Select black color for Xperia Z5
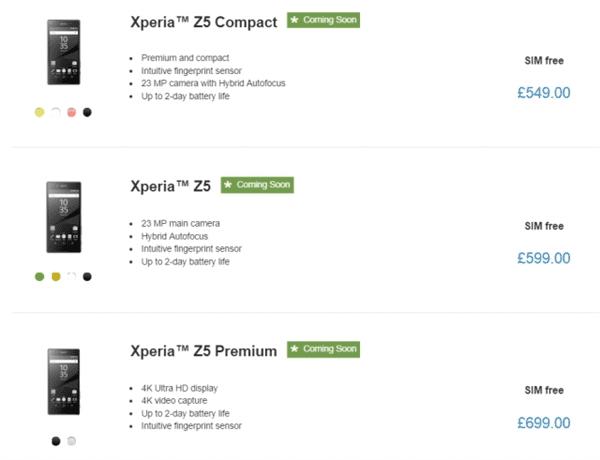 (87, 276)
